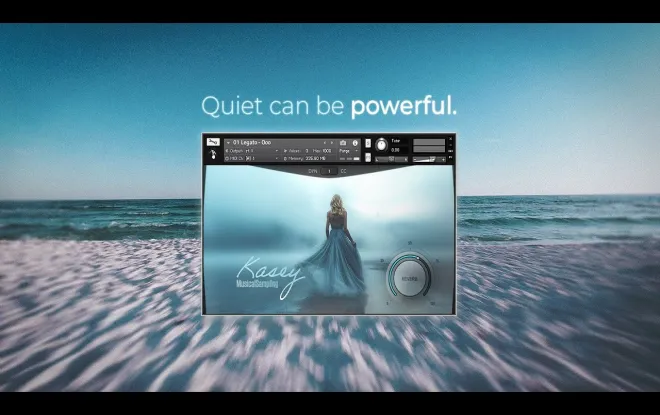This screenshot has height=415, width=660.
Task: Expand the instrument name dropdown arrow
Action: coord(228,143)
